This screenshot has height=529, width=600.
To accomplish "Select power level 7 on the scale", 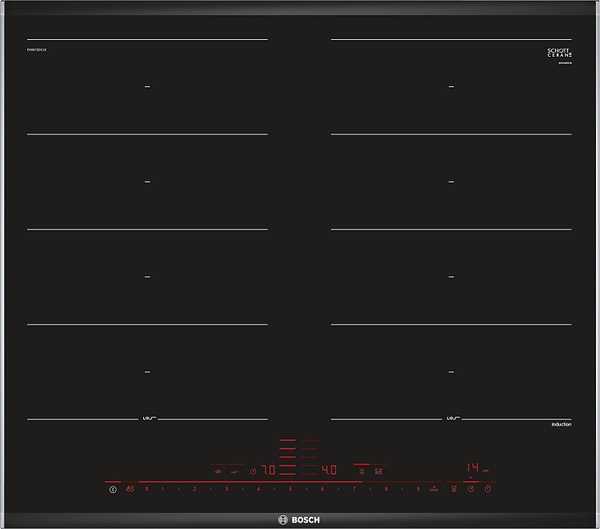I will pos(354,489).
